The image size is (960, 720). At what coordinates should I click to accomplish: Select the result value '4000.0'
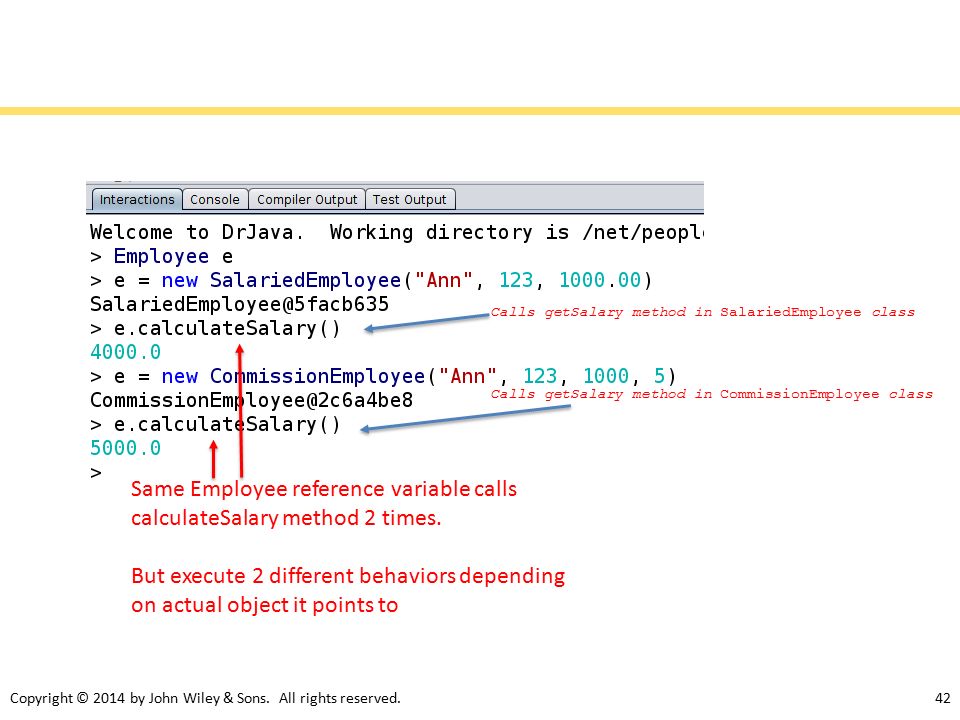point(126,352)
